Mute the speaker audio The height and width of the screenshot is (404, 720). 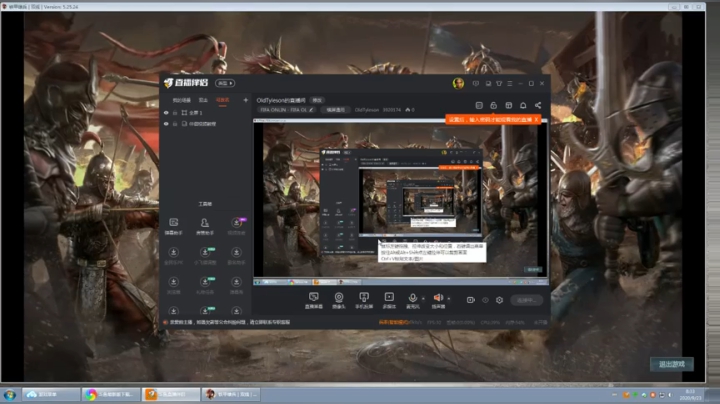click(438, 300)
